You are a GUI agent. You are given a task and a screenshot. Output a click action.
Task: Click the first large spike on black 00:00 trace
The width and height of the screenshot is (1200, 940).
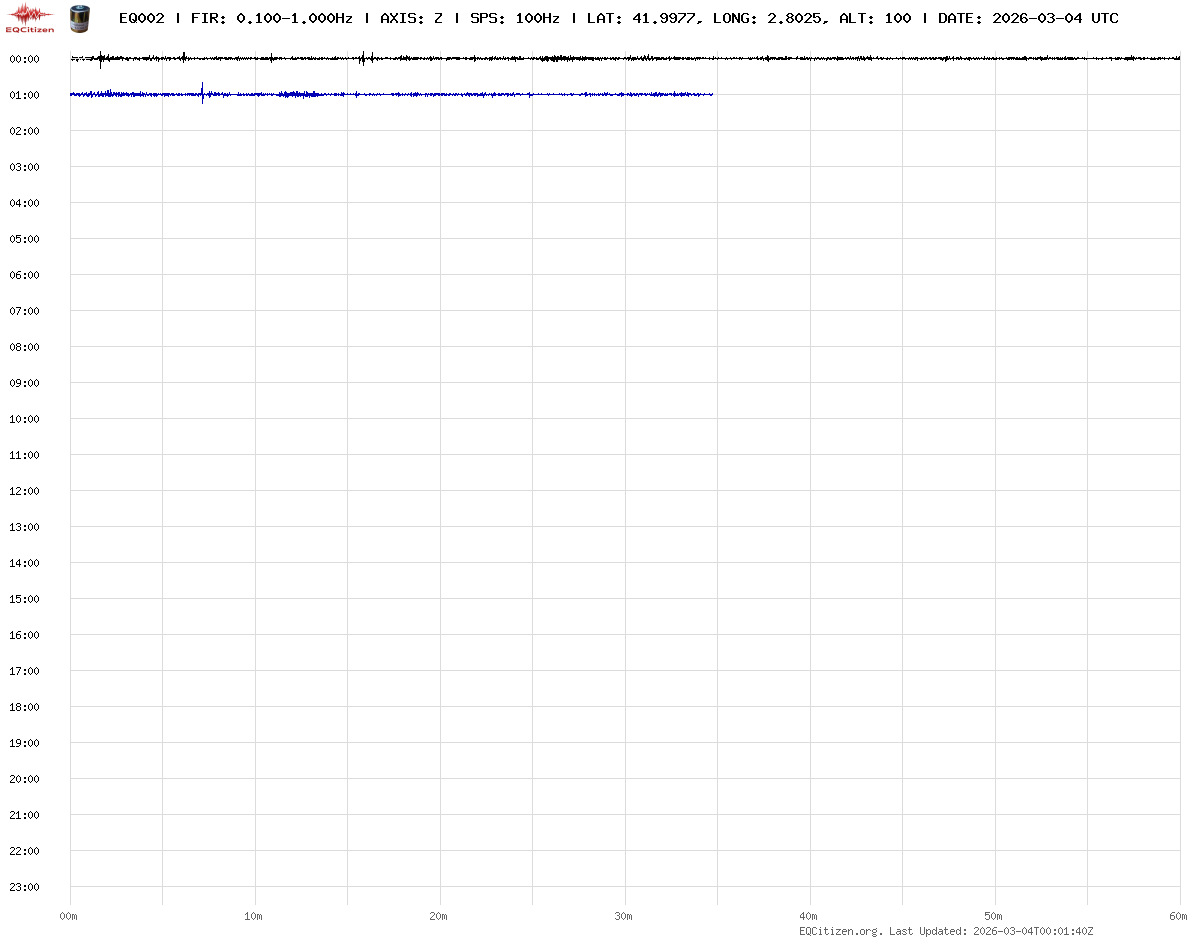tap(100, 59)
